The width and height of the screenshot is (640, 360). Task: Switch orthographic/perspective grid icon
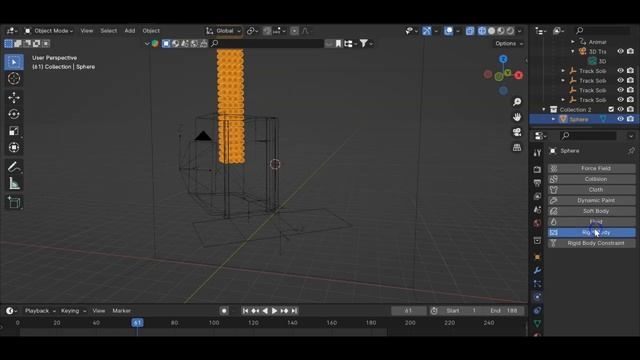[x=517, y=147]
